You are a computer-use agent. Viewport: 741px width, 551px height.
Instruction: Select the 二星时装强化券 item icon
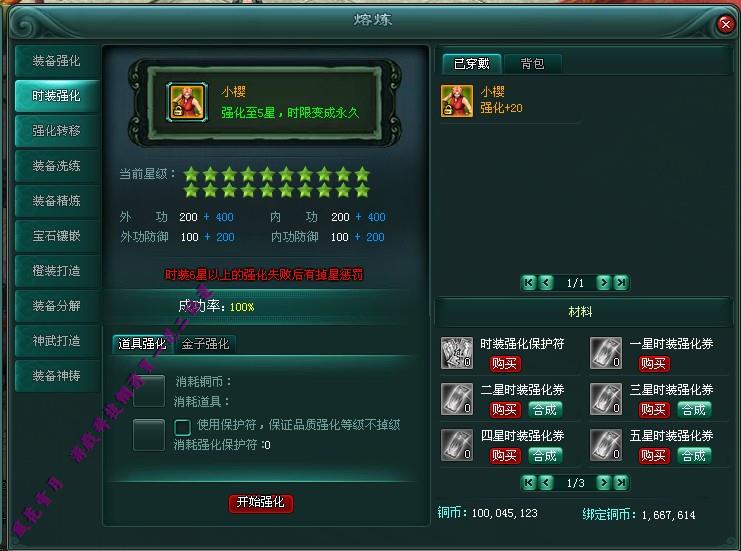pyautogui.click(x=457, y=399)
